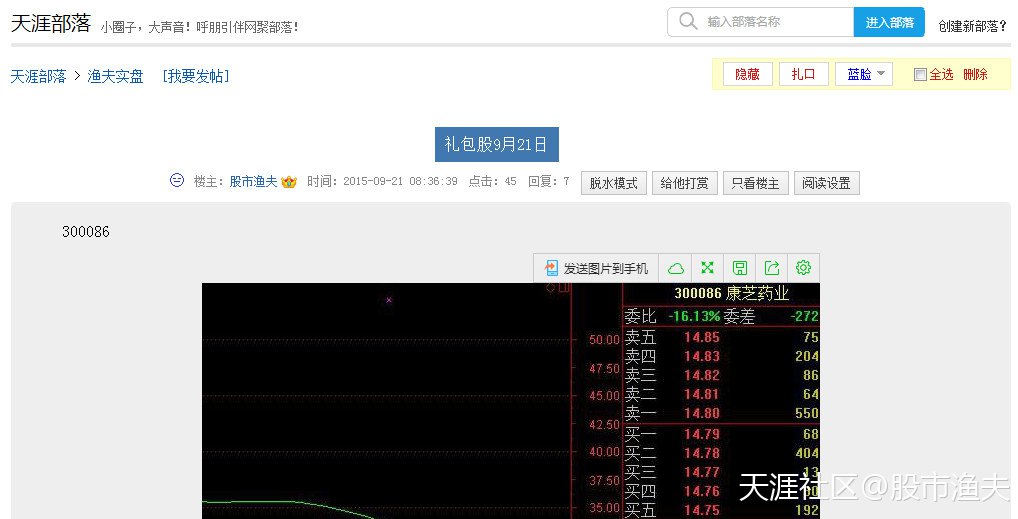Open the 创建新部落 link
This screenshot has height=519, width=1018.
pyautogui.click(x=972, y=26)
